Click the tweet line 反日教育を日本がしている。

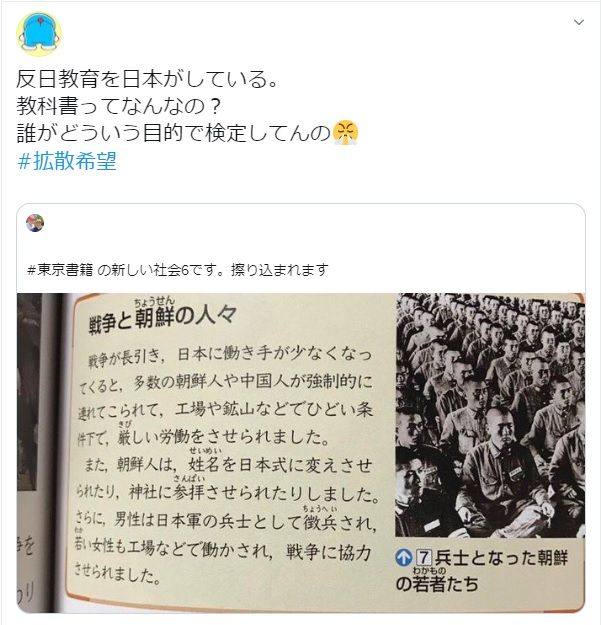[147, 79]
